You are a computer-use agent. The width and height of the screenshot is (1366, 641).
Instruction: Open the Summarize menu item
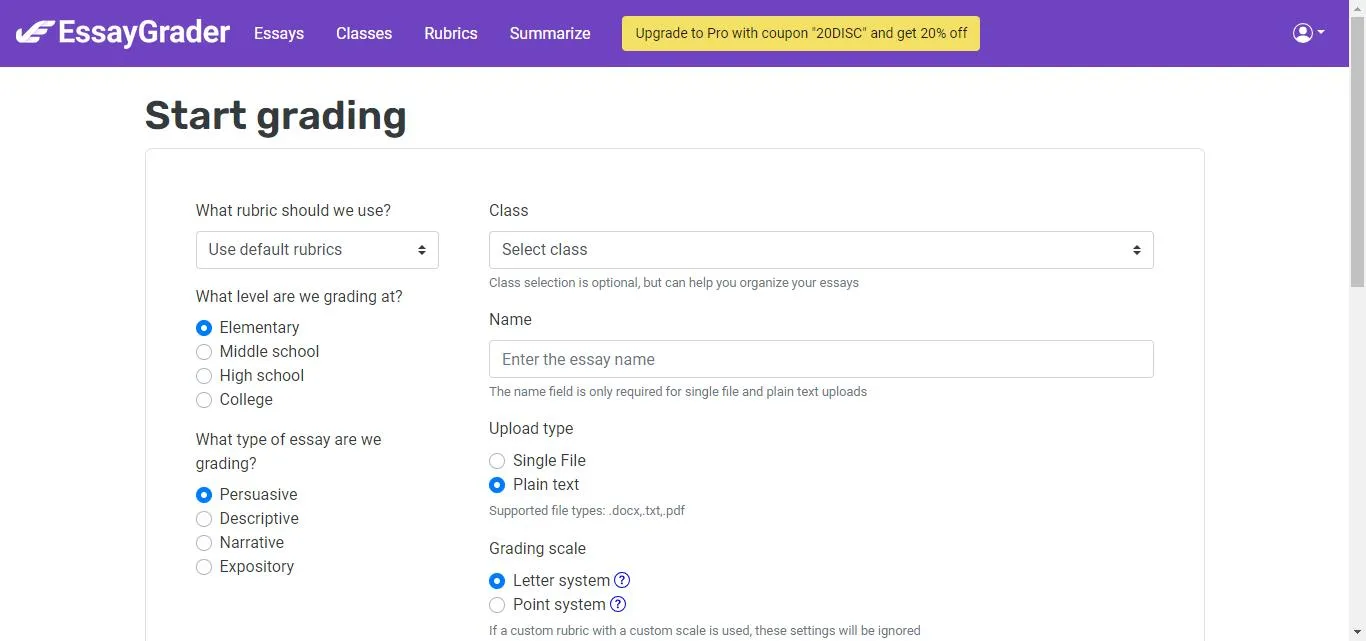click(550, 33)
